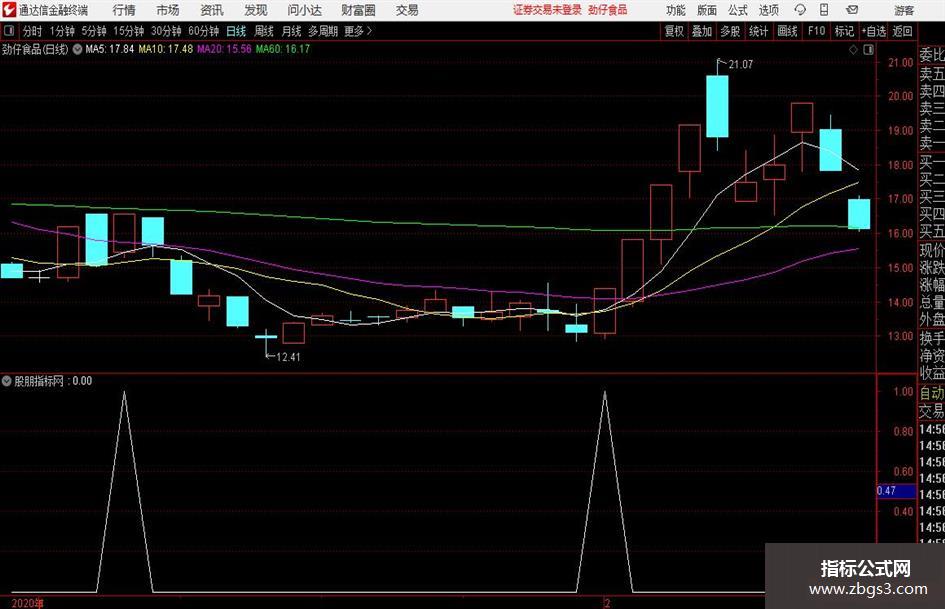Click the MA5: 17.84 value
945x609 pixels.
pos(110,49)
